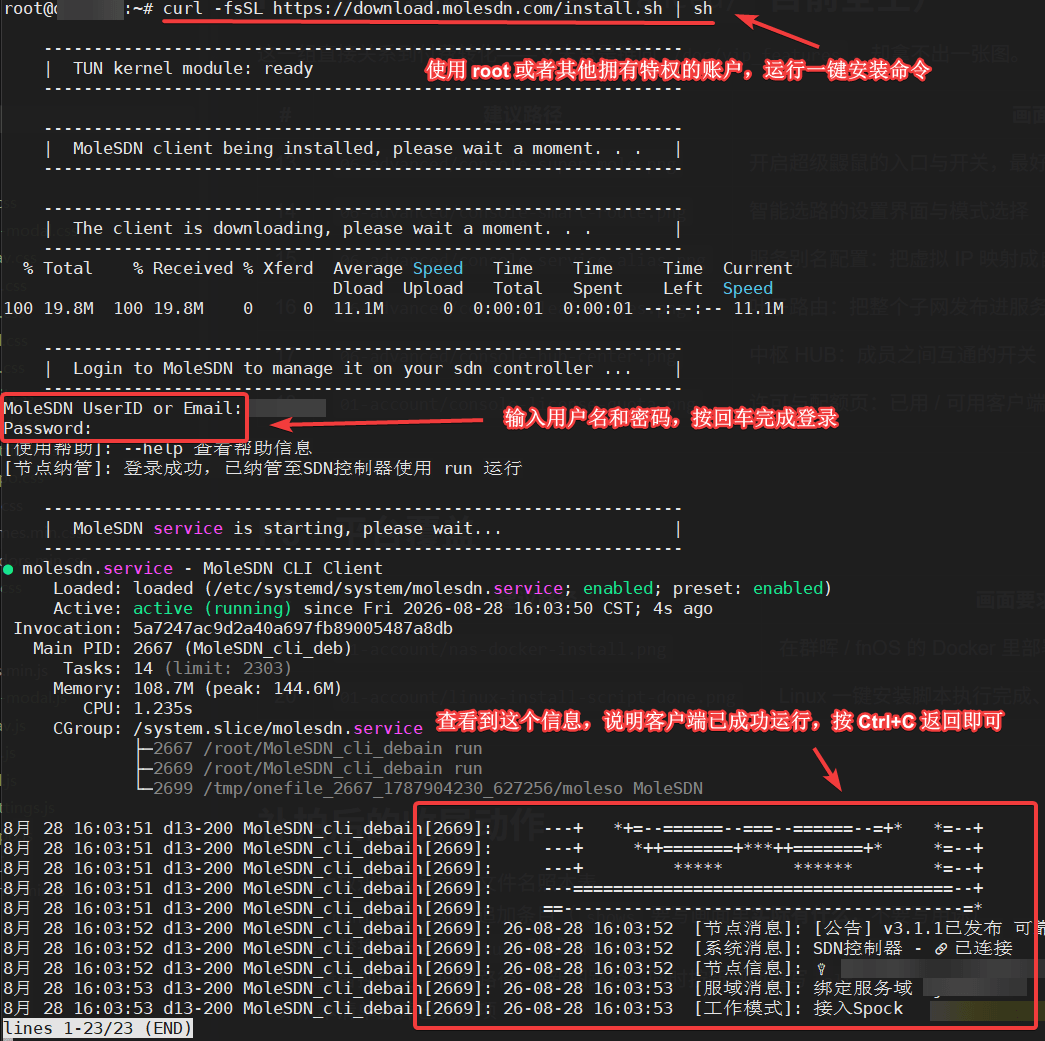Screen dimensions: 1045x1041
Task: Click the small icon after [节点信息]:
Action: click(x=821, y=968)
